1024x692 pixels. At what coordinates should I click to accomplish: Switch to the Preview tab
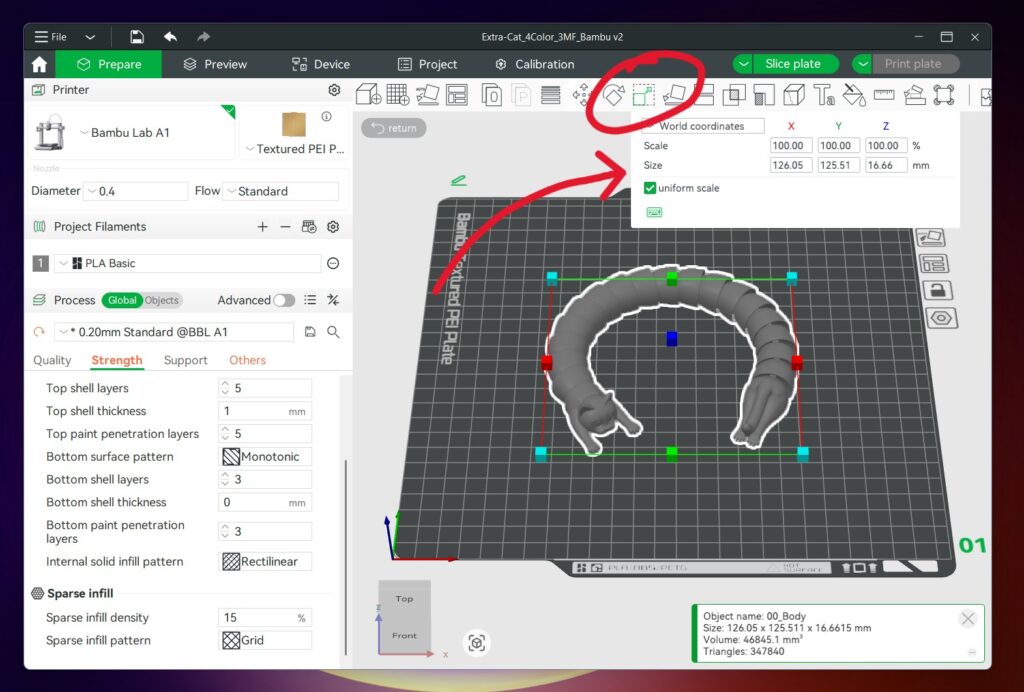pos(216,64)
